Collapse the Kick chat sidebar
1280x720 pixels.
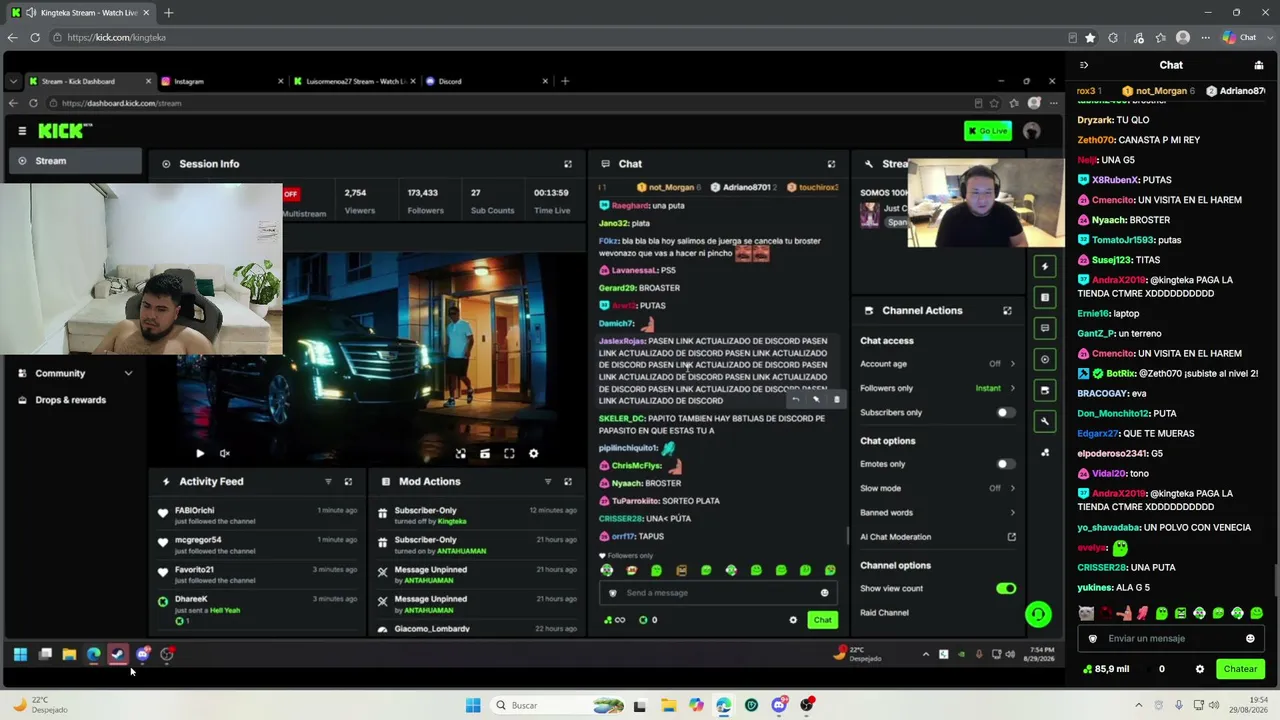[x=1084, y=65]
